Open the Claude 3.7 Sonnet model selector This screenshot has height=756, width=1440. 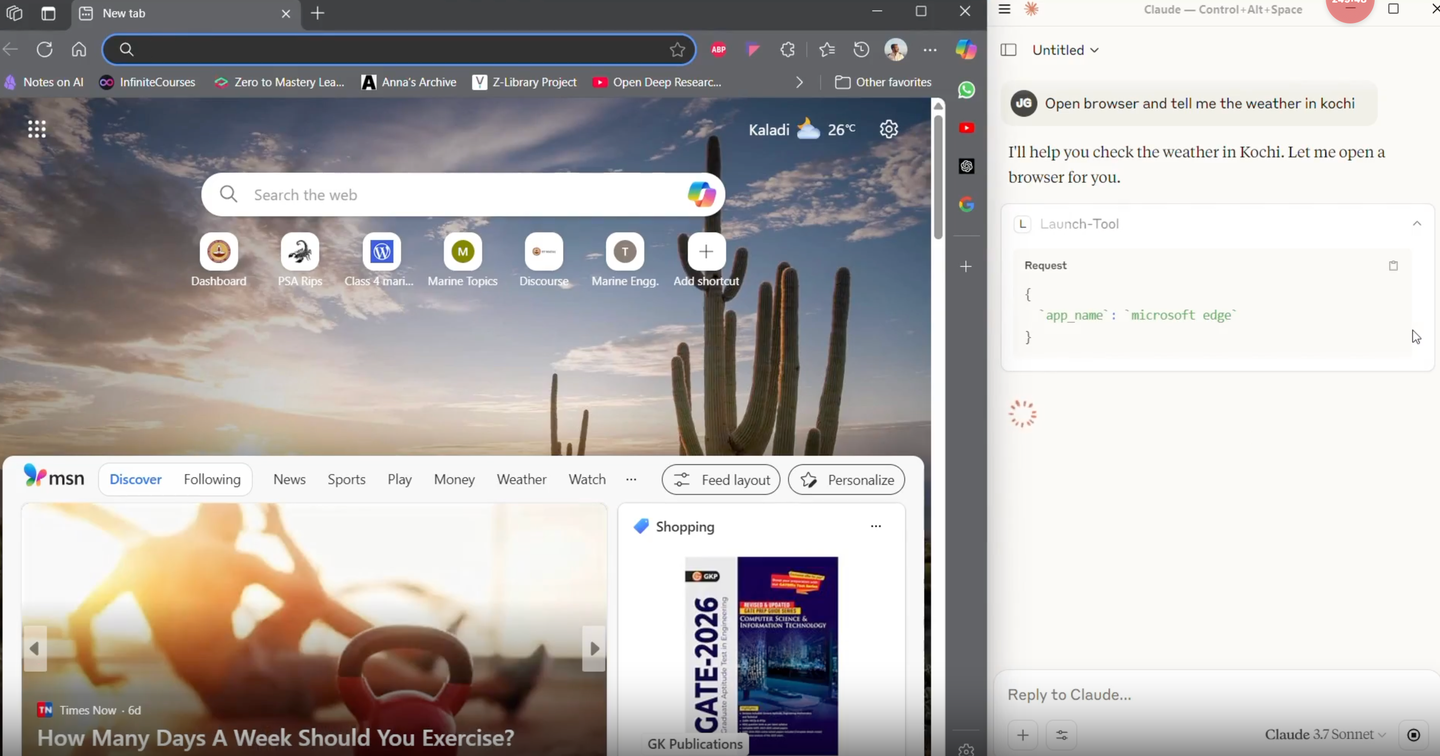tap(1326, 735)
